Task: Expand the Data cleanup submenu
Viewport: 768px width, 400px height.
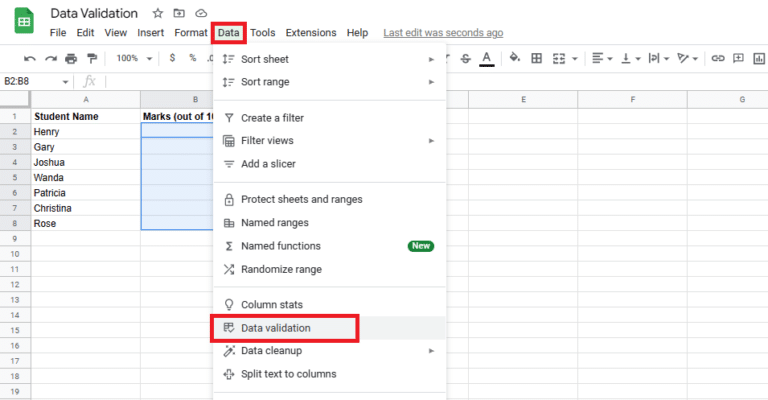Action: click(x=329, y=351)
